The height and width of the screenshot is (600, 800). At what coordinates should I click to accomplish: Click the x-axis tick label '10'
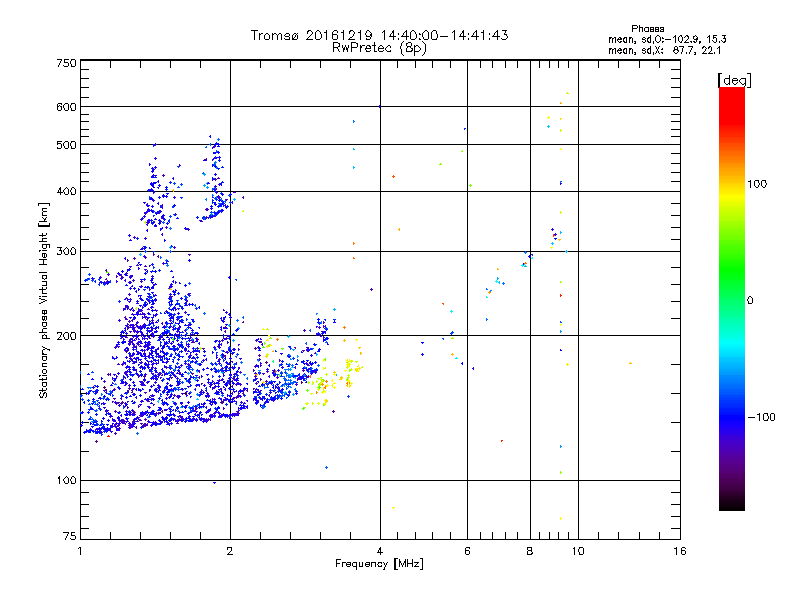578,551
